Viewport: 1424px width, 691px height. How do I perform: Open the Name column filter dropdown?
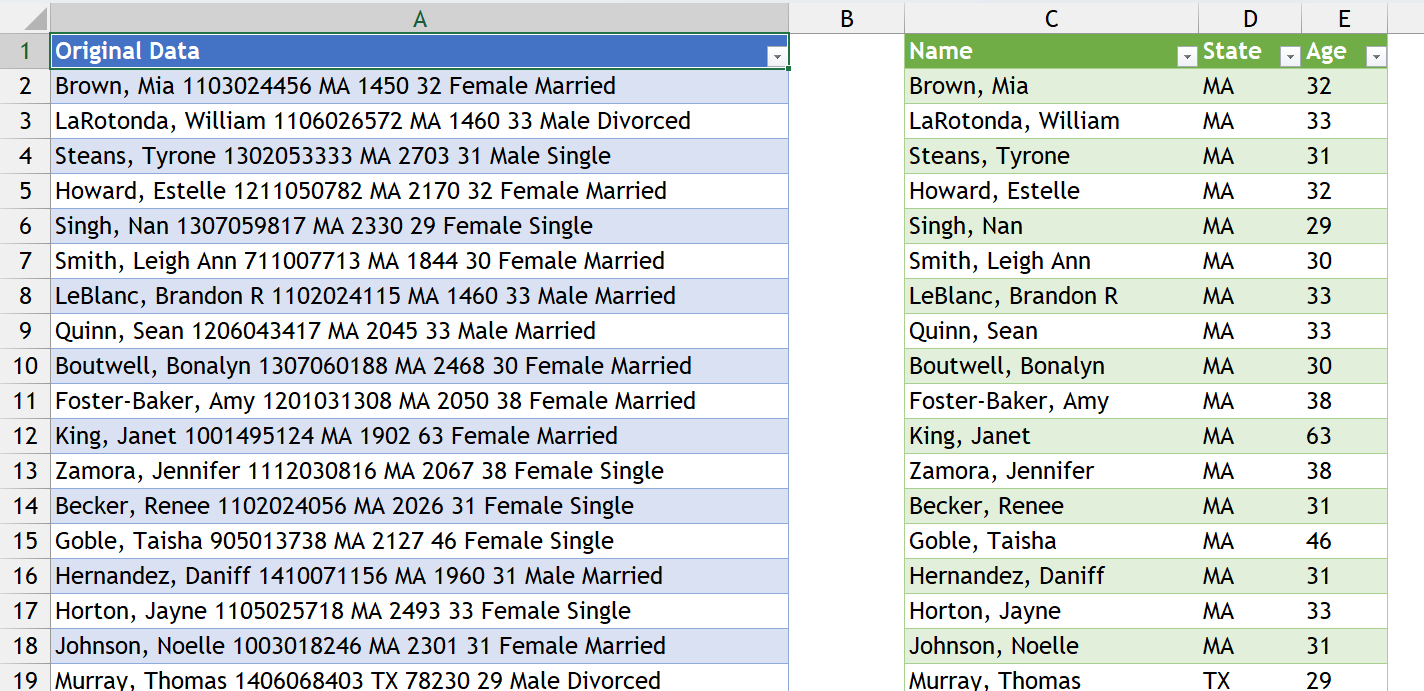1187,58
